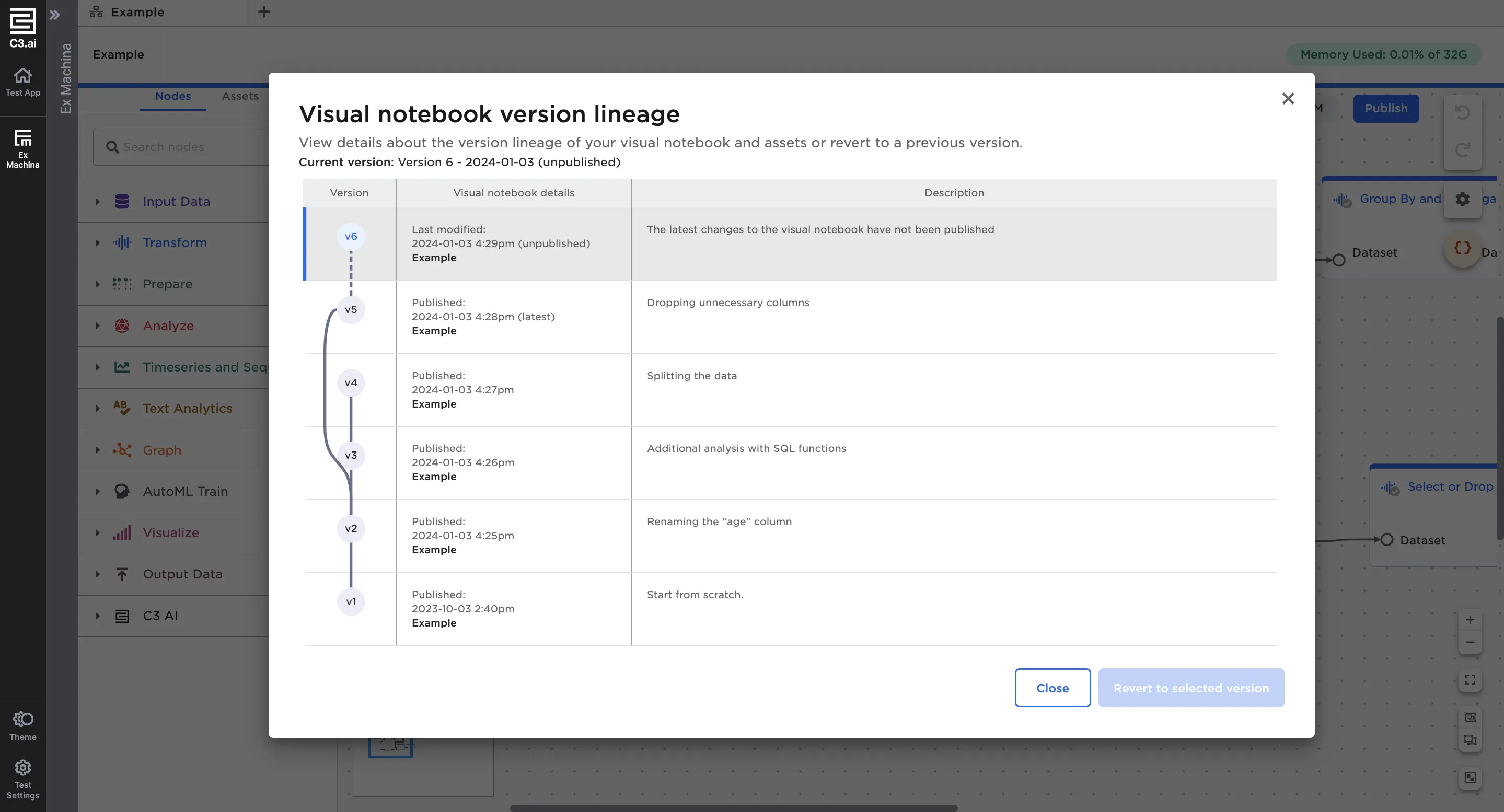Open the Group By node gear settings
1504x812 pixels.
click(x=1462, y=199)
